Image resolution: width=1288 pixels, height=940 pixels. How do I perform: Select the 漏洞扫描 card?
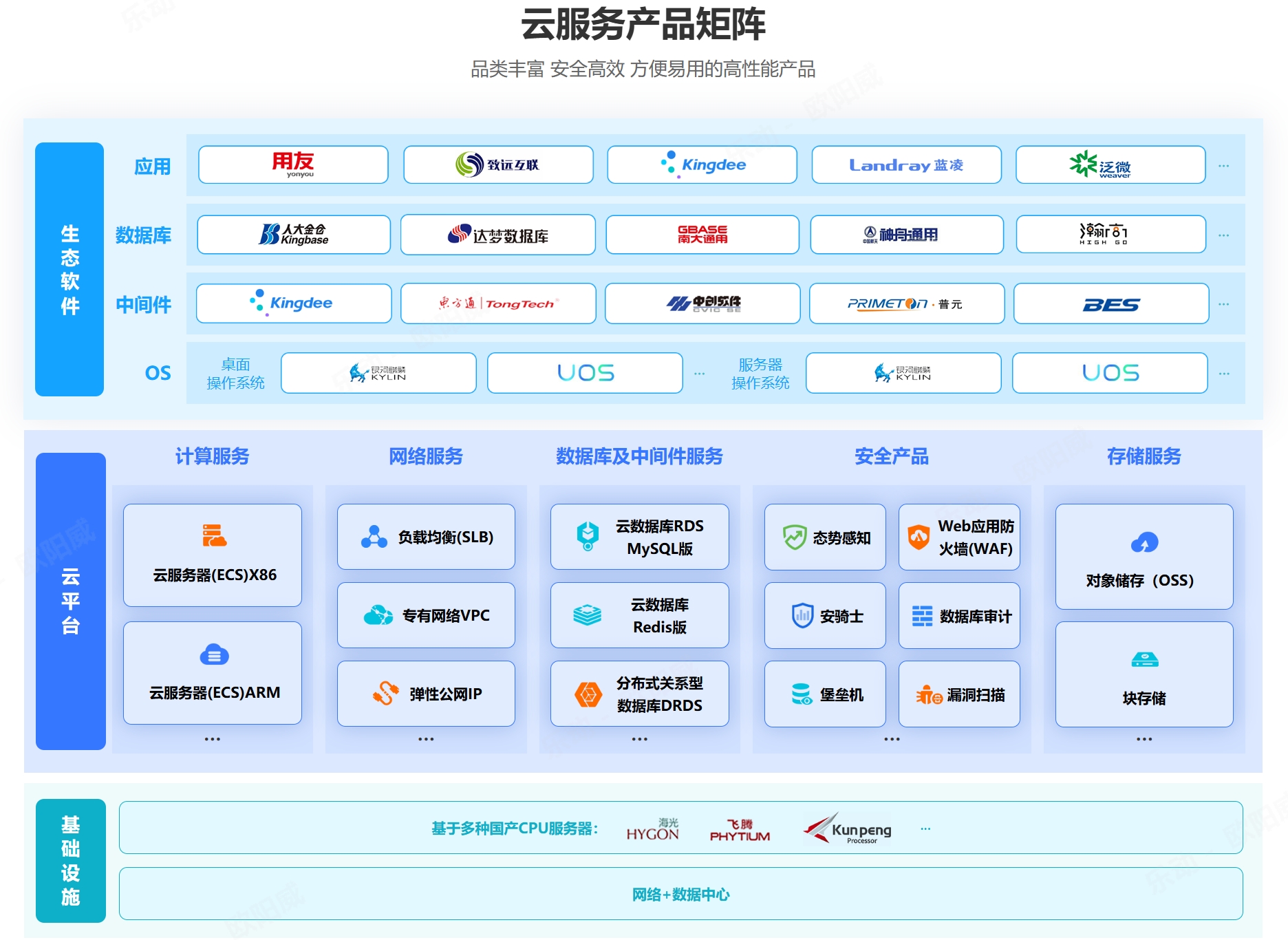click(x=959, y=694)
